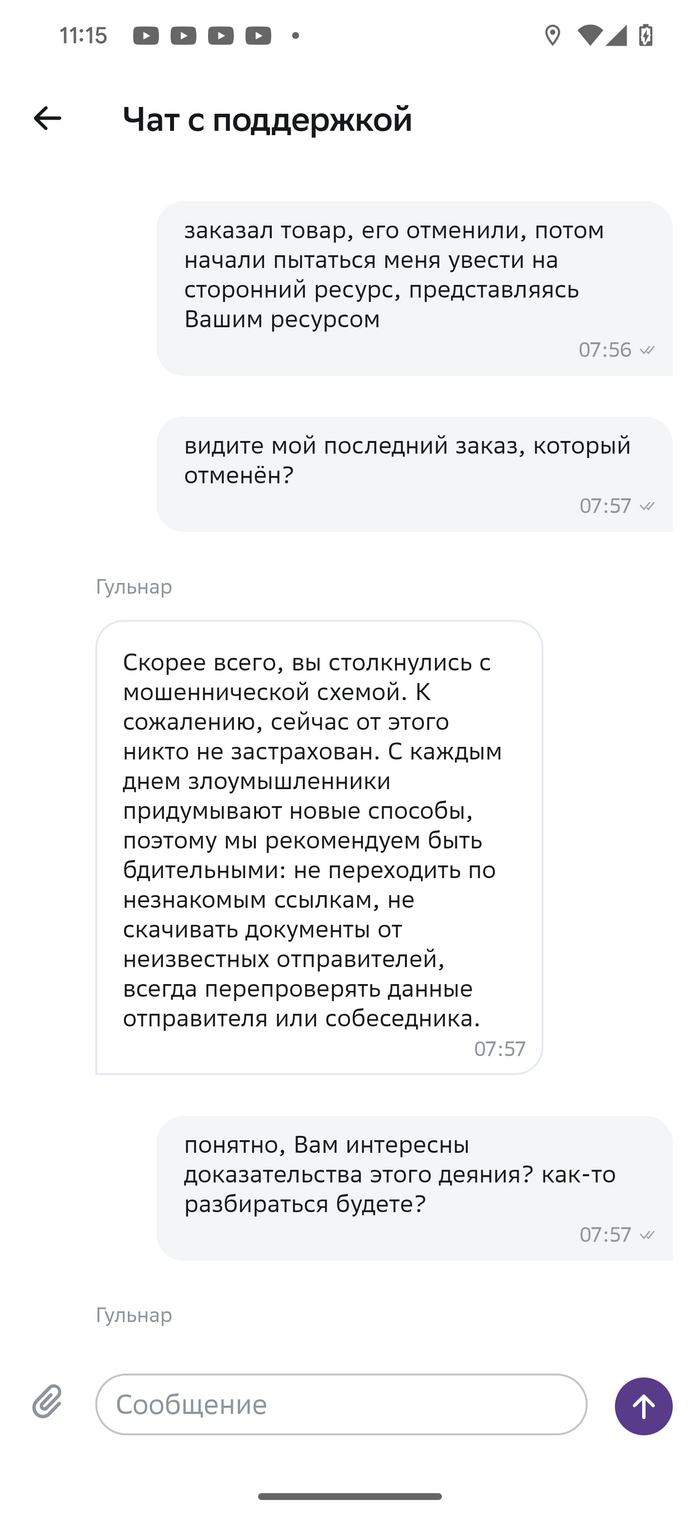
Task: Tap the last YouTube notification icon
Action: click(x=258, y=36)
